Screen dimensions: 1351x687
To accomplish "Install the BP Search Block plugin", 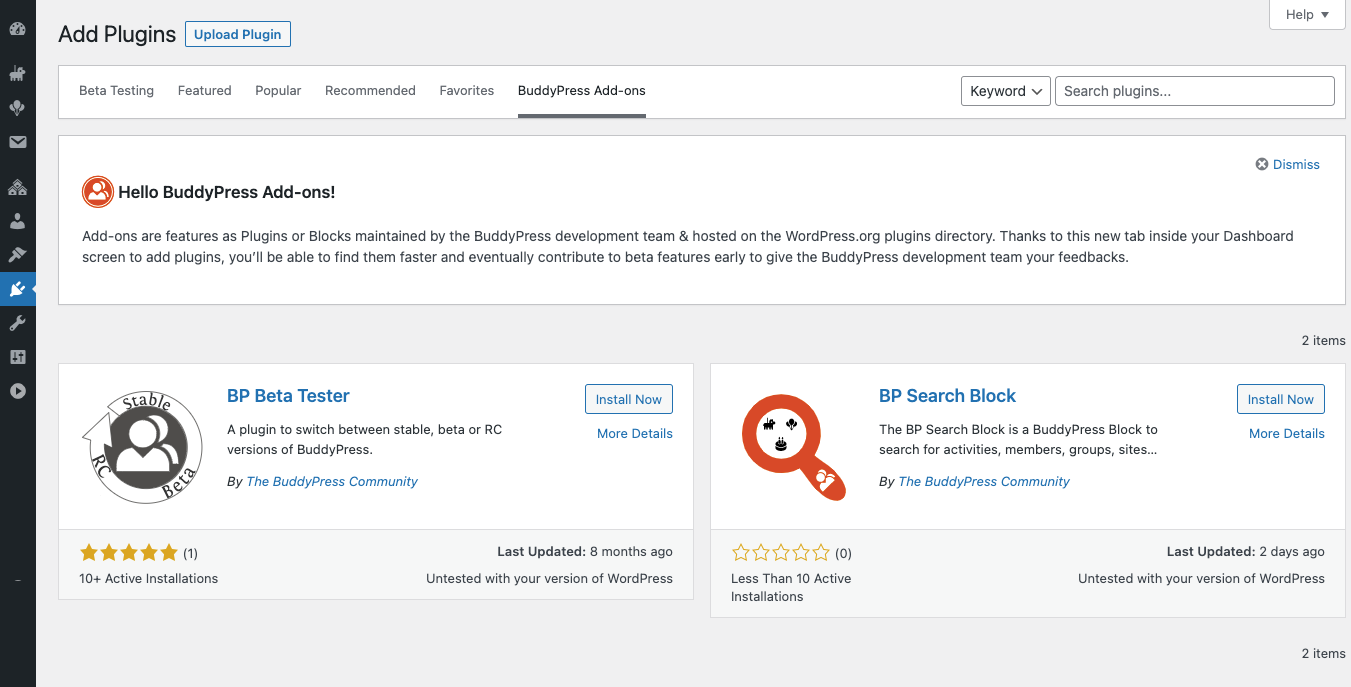I will click(x=1280, y=399).
